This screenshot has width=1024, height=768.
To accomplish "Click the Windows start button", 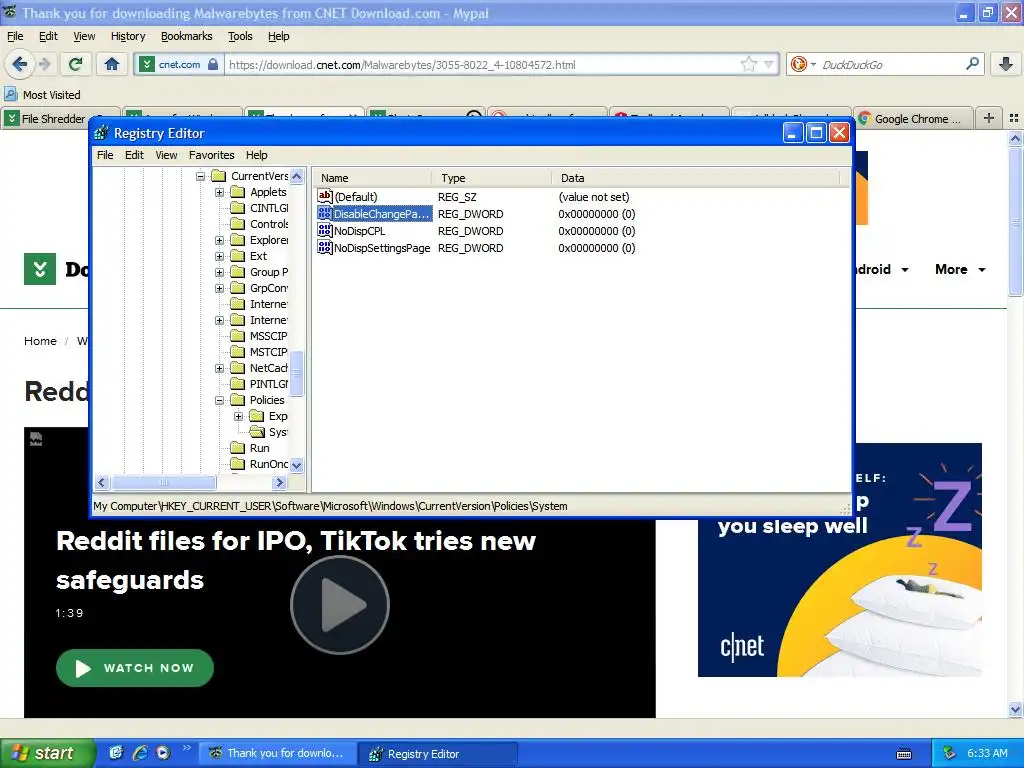I will tap(47, 753).
